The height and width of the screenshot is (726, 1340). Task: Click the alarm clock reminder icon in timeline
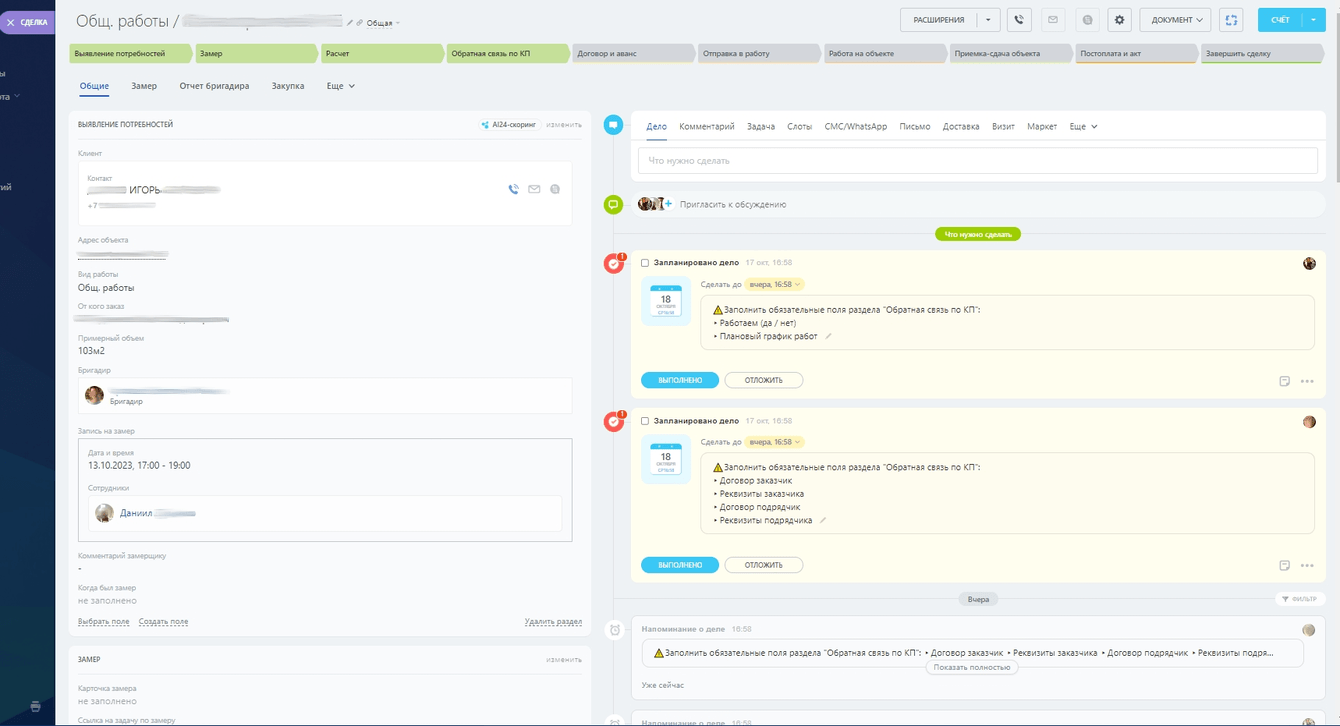615,630
